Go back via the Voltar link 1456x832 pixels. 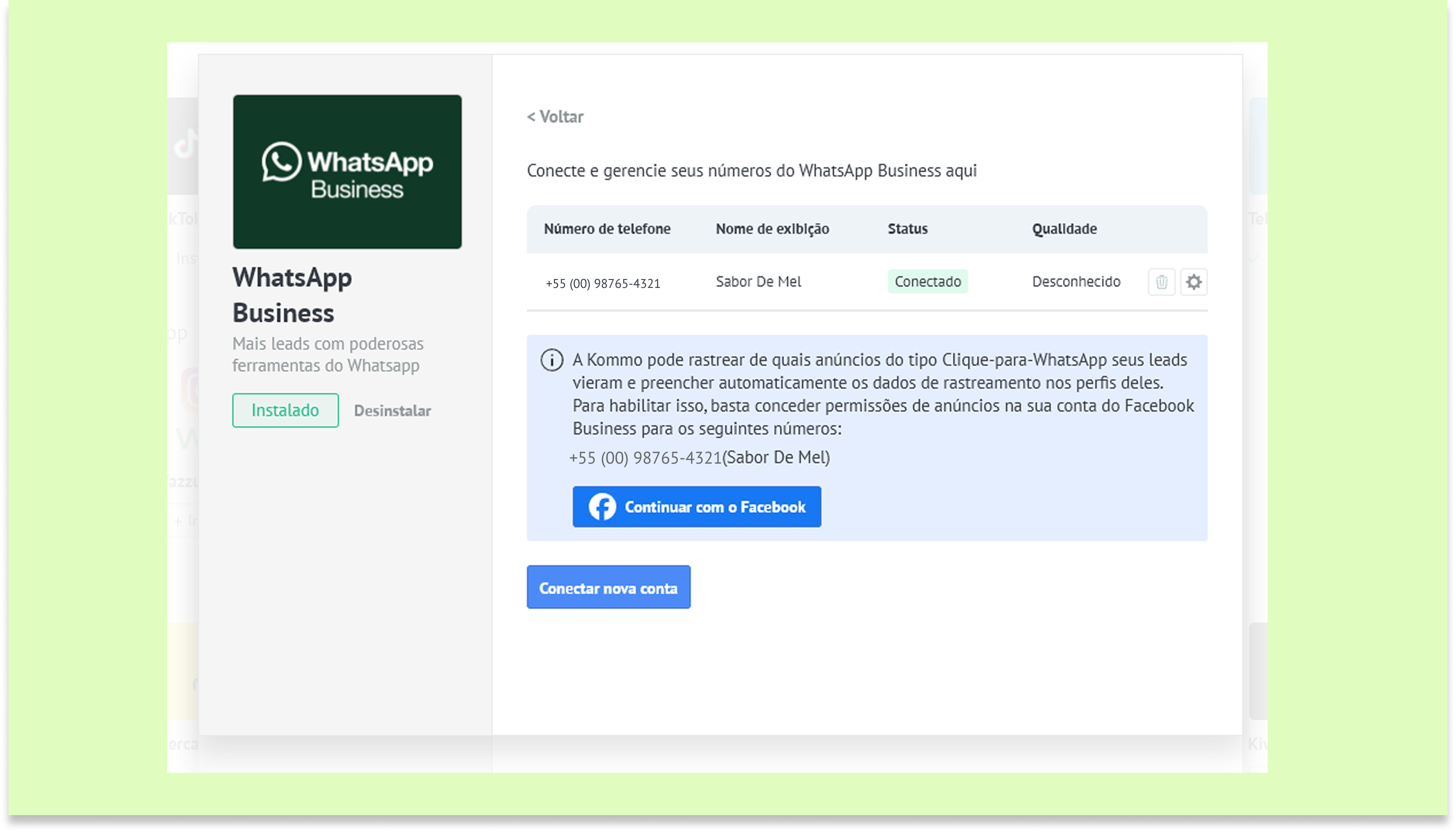[x=555, y=116]
